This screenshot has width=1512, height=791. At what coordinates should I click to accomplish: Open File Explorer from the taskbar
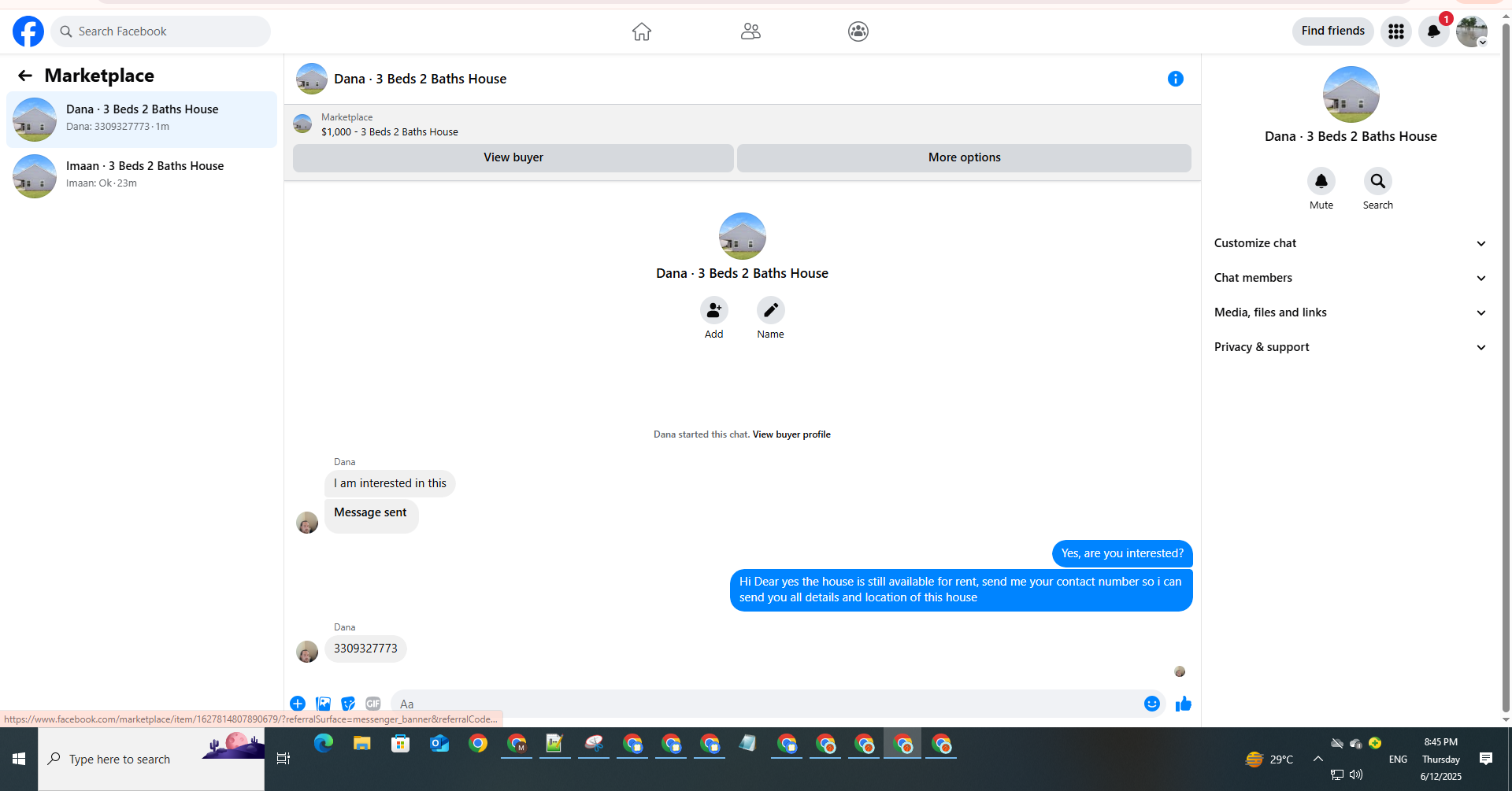coord(362,743)
